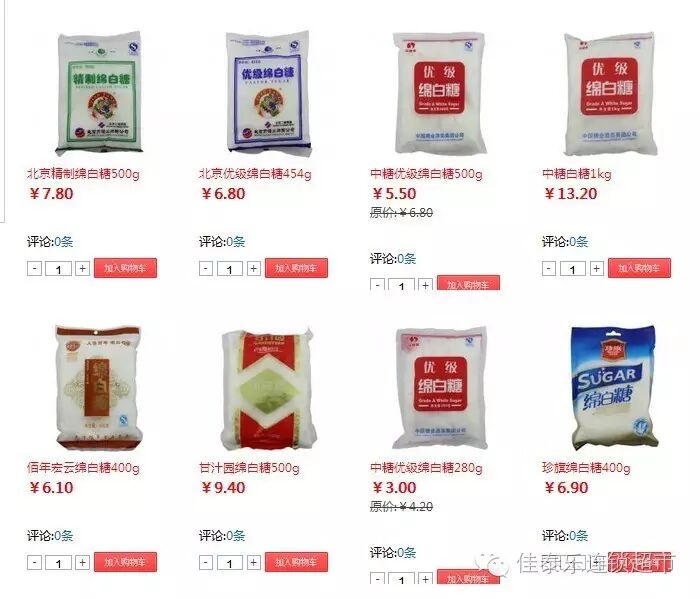Add 甘汁园绵白糖500g to cart
The image size is (700, 599).
pos(296,562)
